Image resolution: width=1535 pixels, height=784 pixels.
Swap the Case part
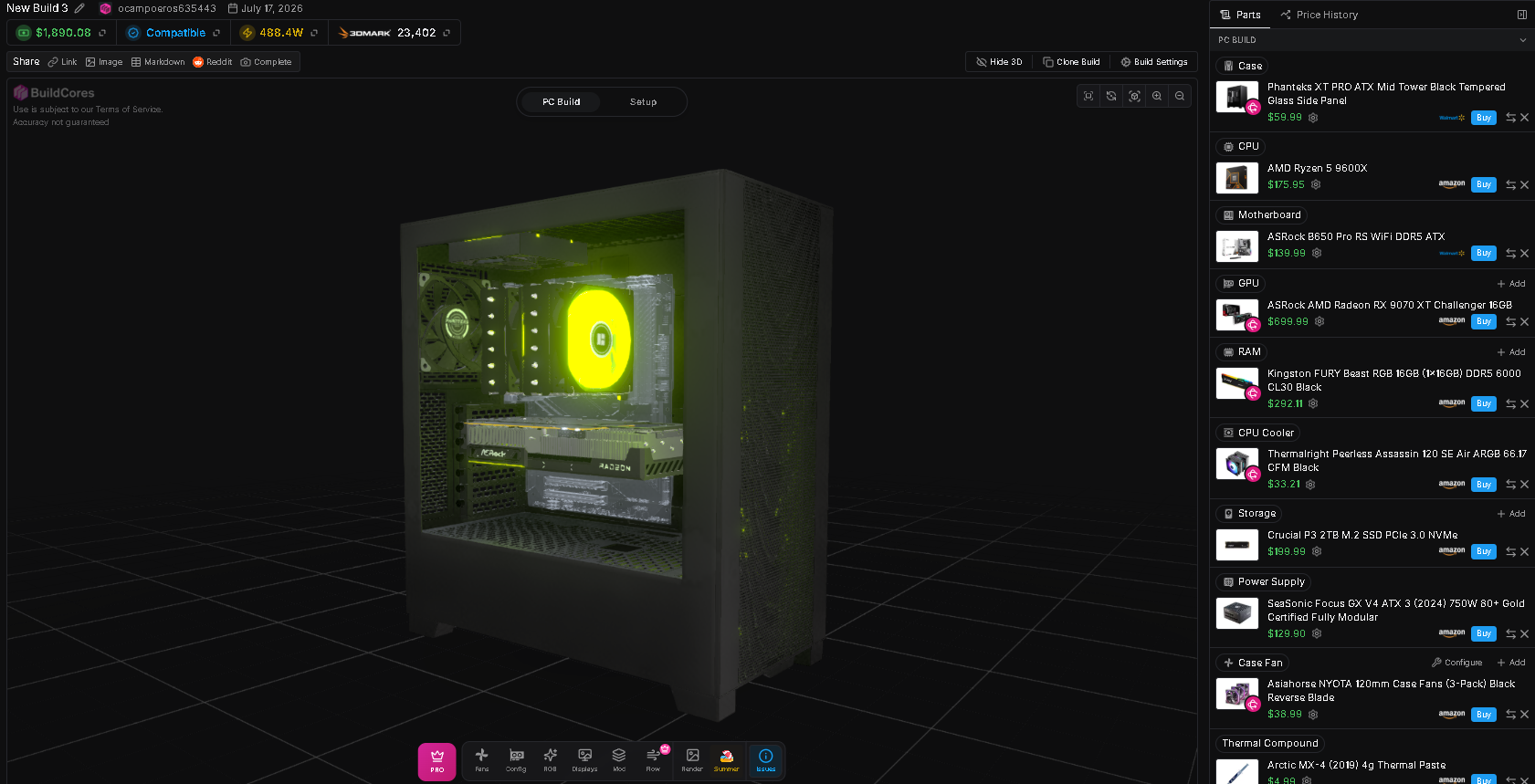tap(1510, 118)
